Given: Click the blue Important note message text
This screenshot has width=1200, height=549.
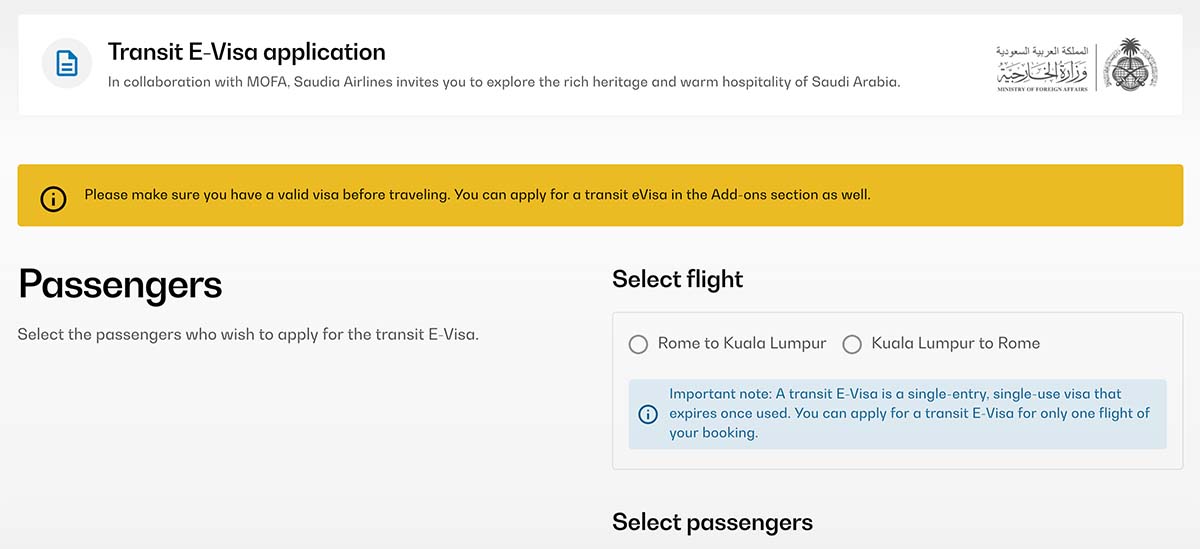Looking at the screenshot, I should [910, 413].
